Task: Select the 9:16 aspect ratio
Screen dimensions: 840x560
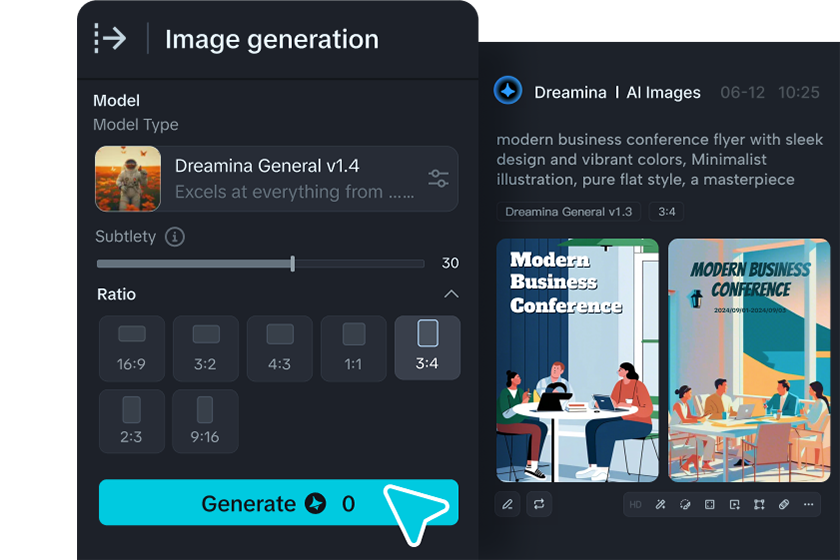Action: [206, 421]
